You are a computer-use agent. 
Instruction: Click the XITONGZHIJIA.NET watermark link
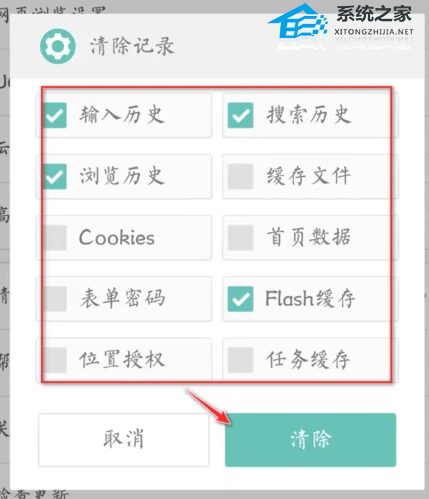tap(374, 32)
